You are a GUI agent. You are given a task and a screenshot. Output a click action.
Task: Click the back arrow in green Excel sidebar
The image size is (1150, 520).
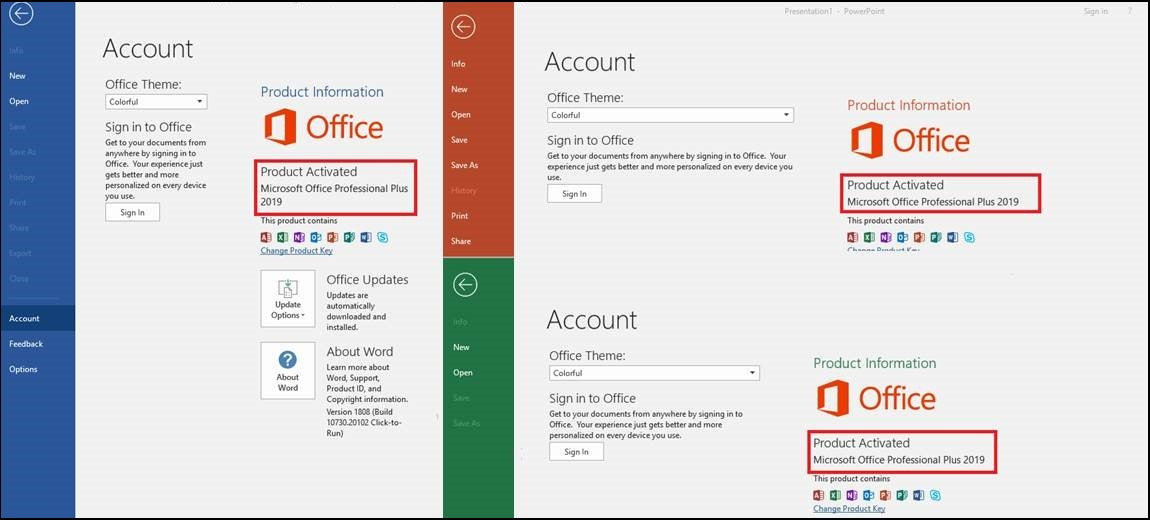(464, 285)
